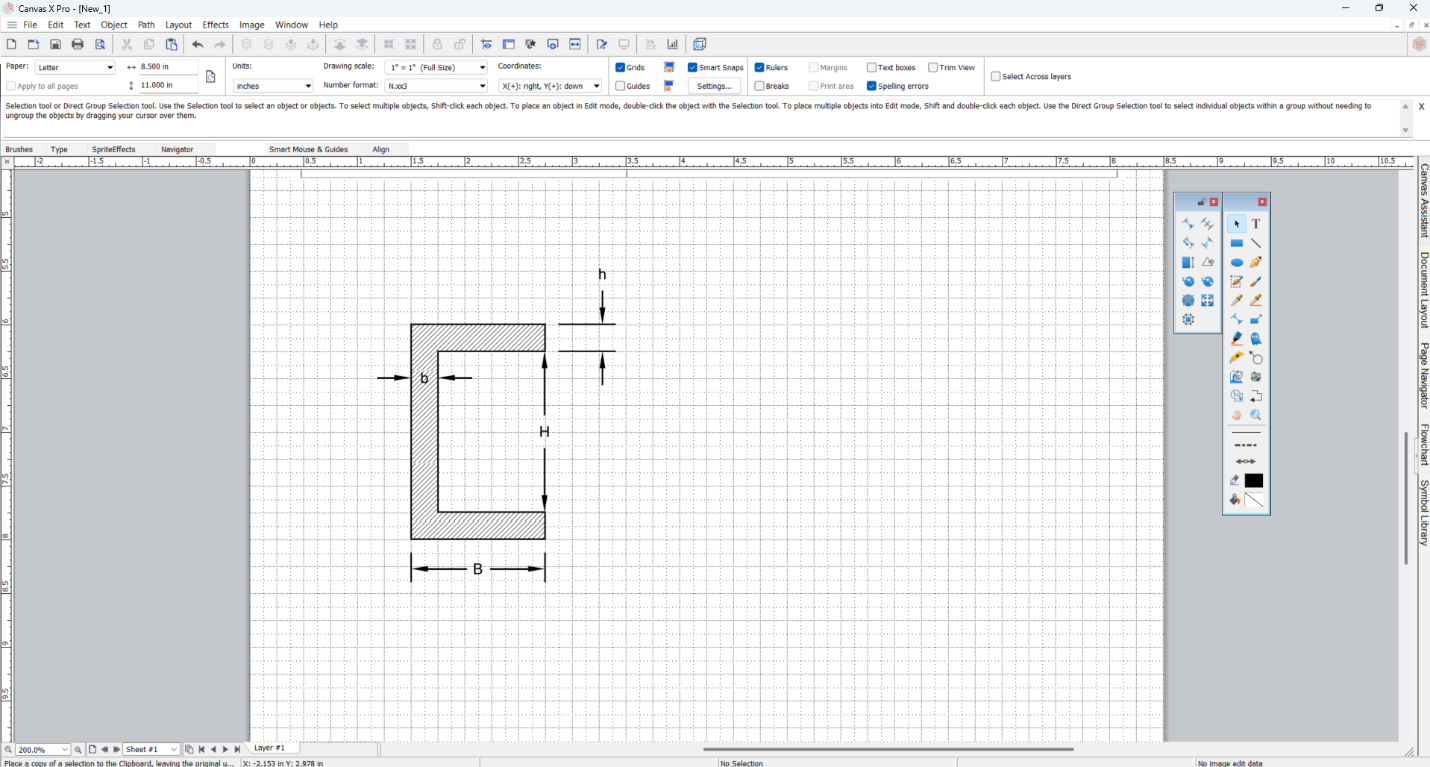Turn off Smart Snaps checkbox
This screenshot has height=767, width=1430.
click(693, 68)
